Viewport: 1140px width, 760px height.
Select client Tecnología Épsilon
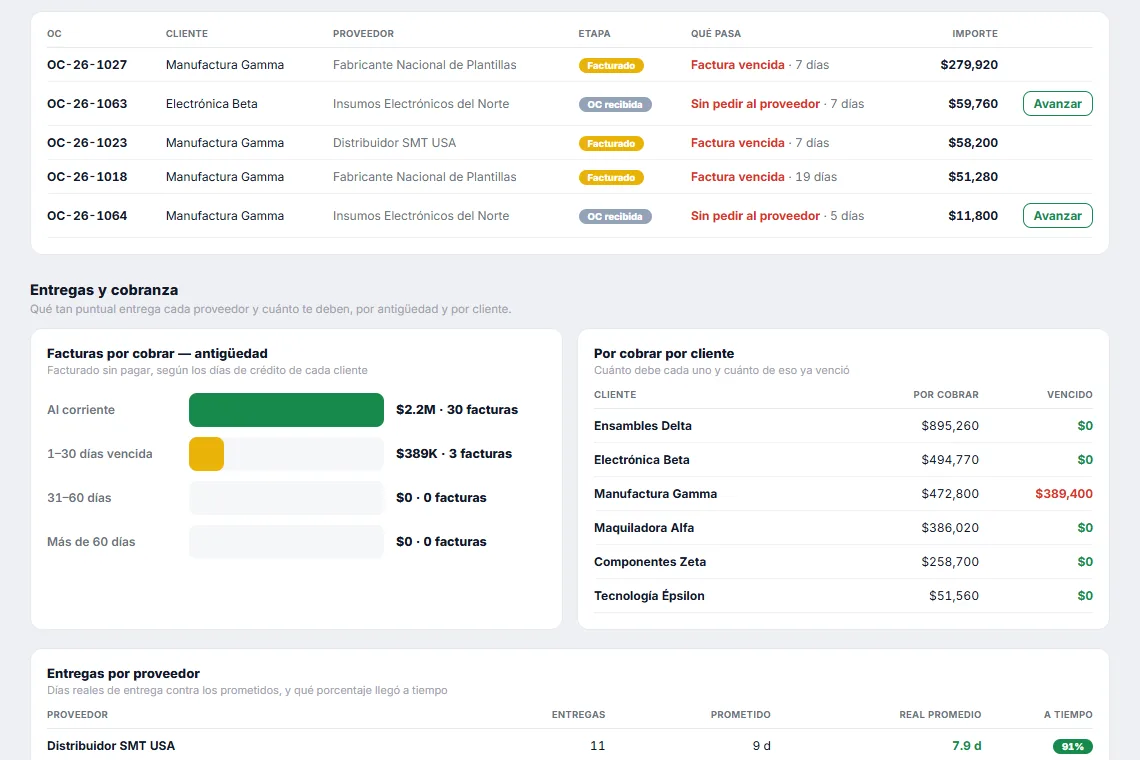(x=649, y=596)
